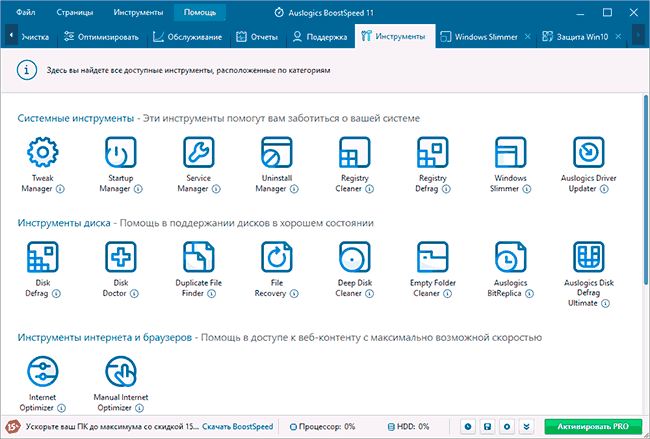Switch to the Обслуживание tab
Viewport: 650px width, 439px height.
tap(187, 37)
